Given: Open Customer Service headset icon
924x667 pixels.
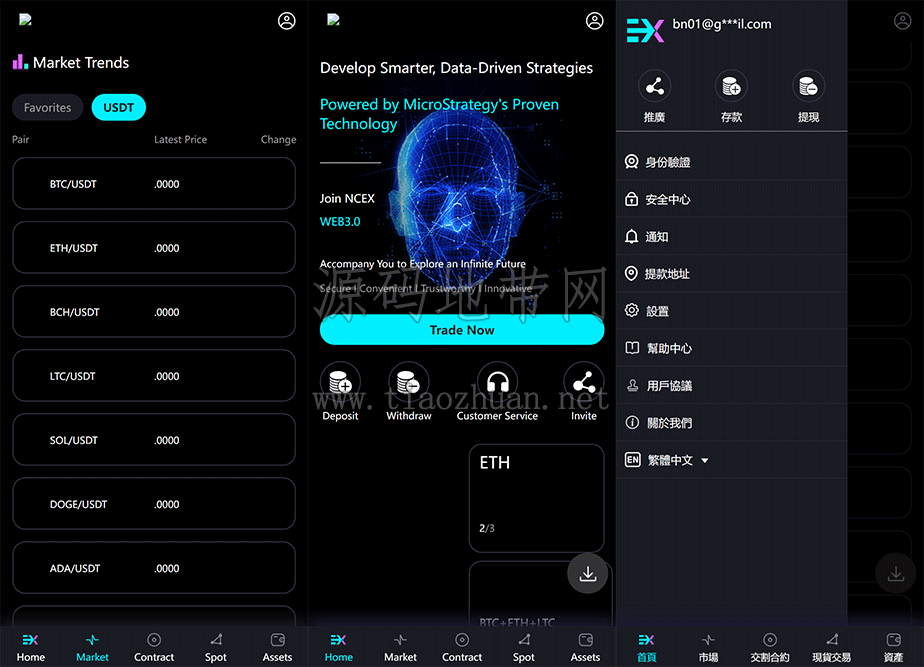Looking at the screenshot, I should click(497, 382).
